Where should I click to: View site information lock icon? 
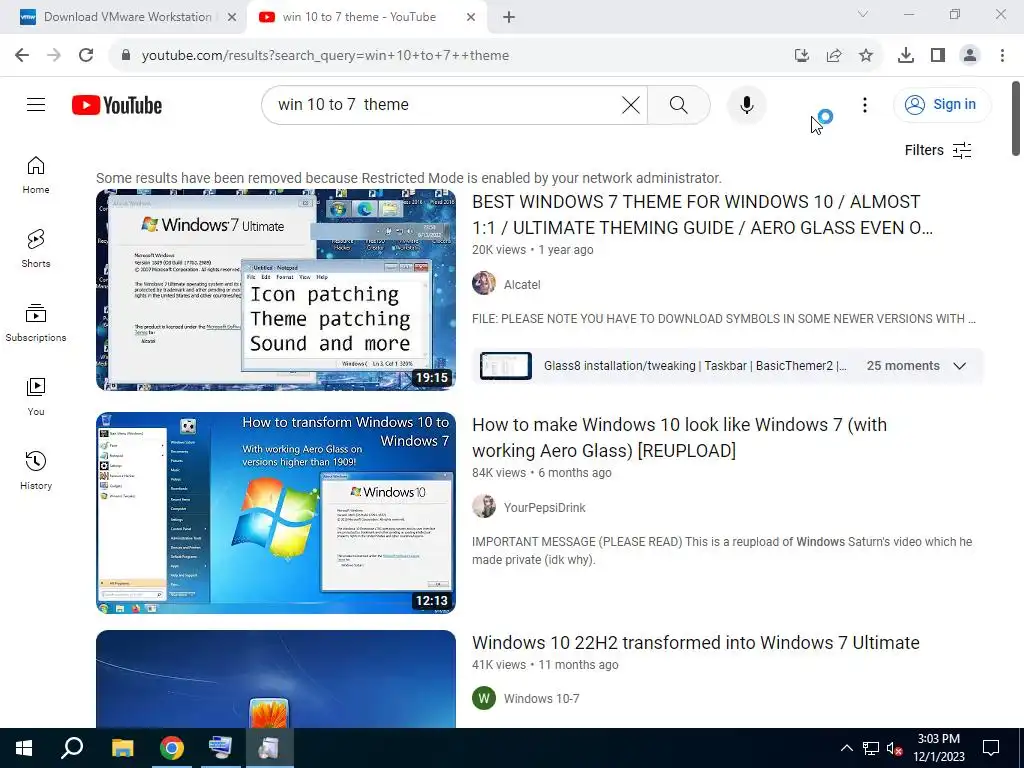126,56
